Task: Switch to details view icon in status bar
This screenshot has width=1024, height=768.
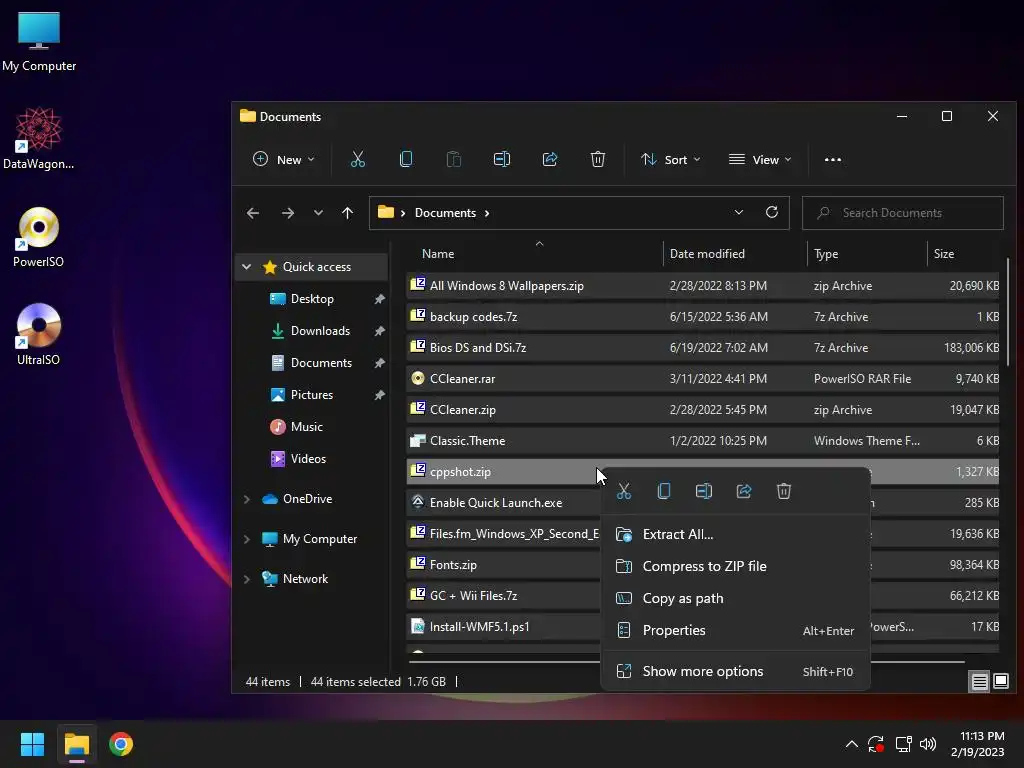Action: coord(980,682)
